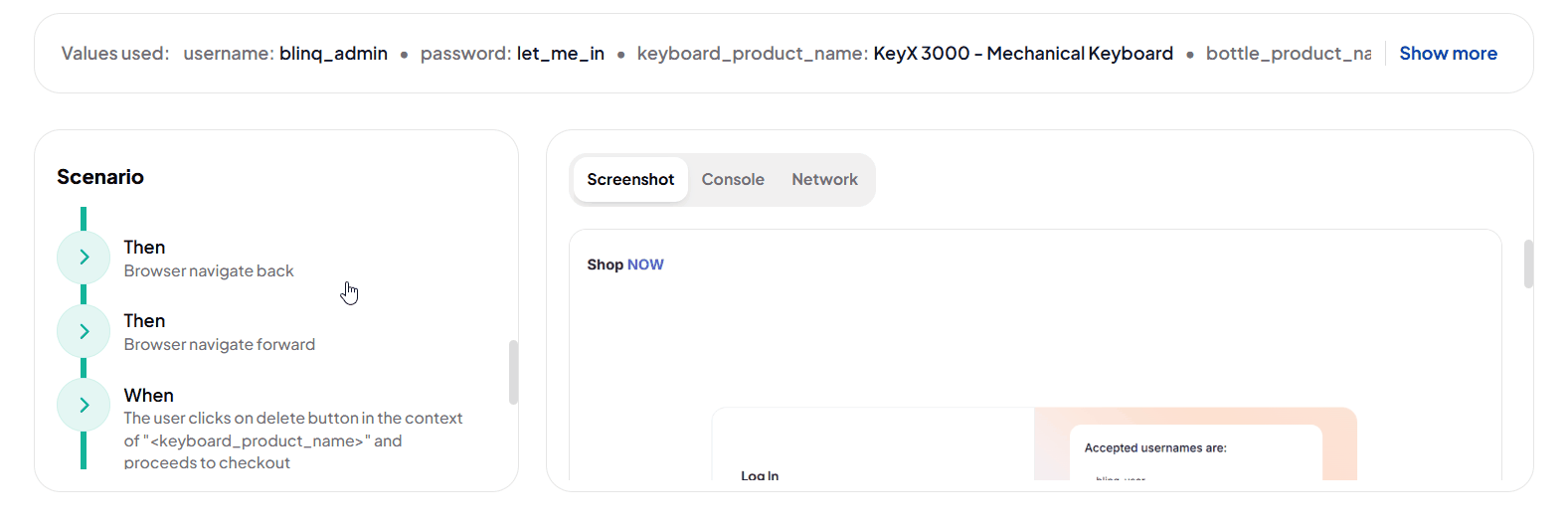Click the screenshot viewer's vertical scrollbar
Viewport: 1568px width, 527px height.
1528,264
